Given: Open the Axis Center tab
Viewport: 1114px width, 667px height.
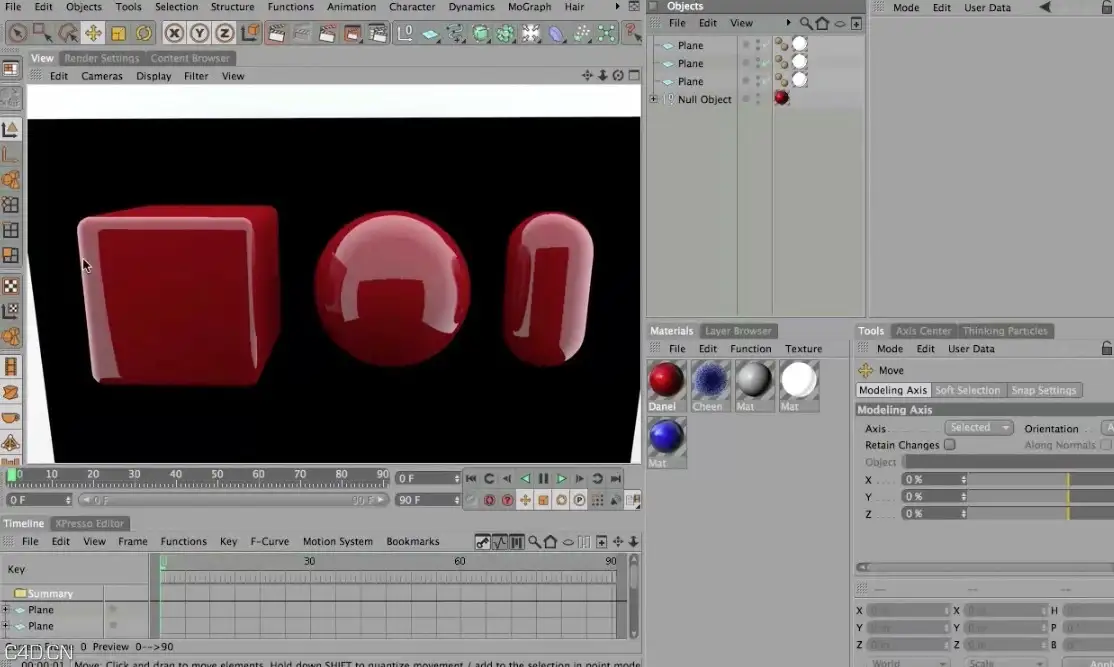Looking at the screenshot, I should click(x=923, y=331).
